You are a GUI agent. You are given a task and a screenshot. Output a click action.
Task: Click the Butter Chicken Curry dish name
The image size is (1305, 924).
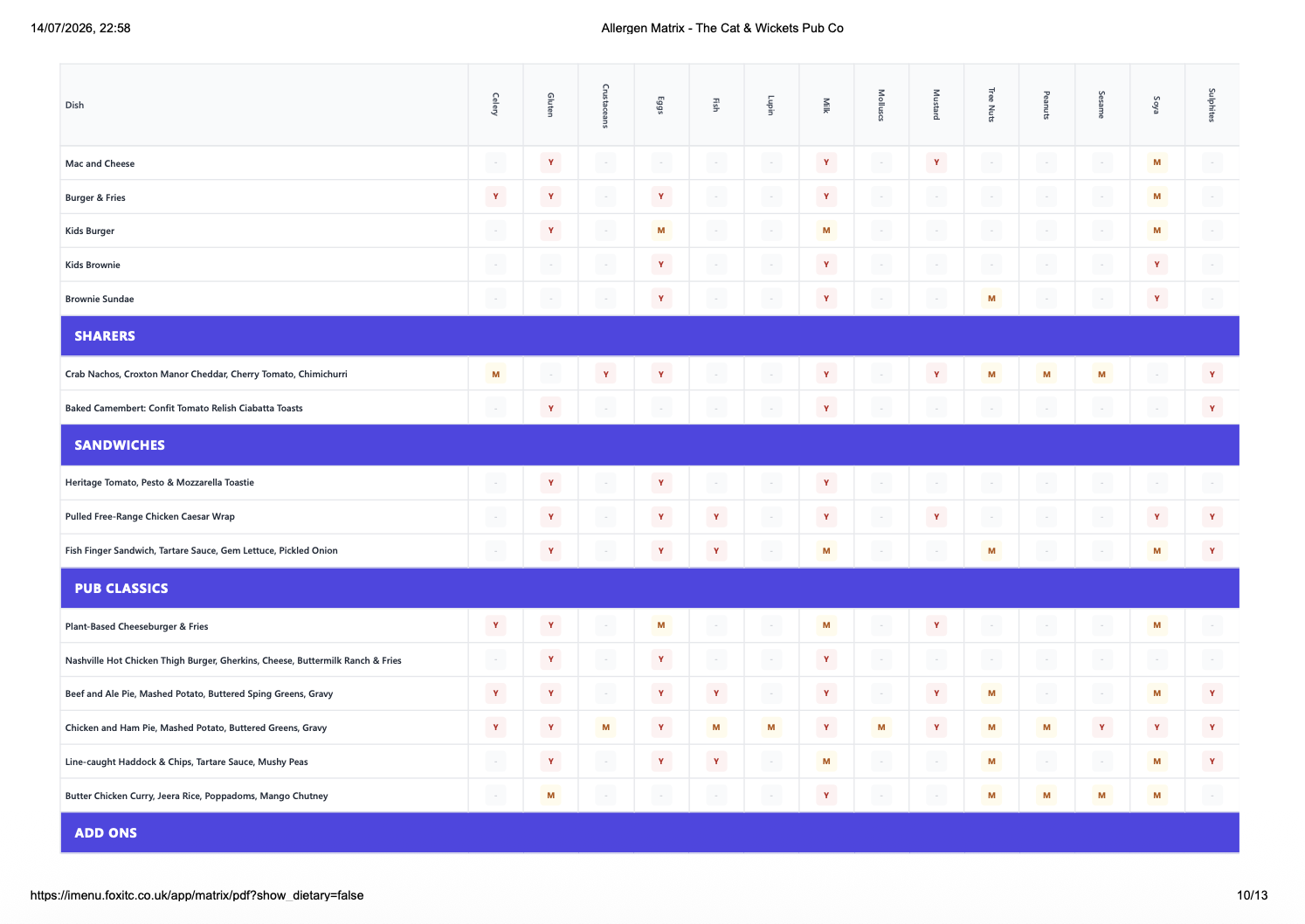(x=197, y=796)
